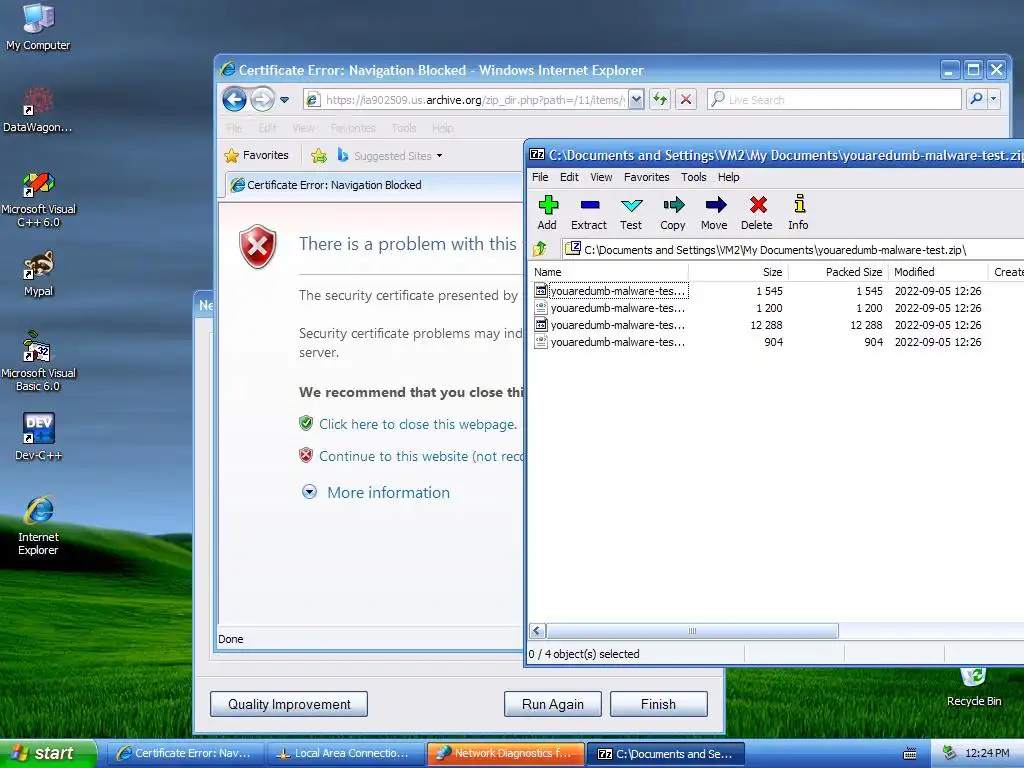Switch to Network Diagnostics taskbar item
This screenshot has height=768, width=1024.
click(x=505, y=753)
